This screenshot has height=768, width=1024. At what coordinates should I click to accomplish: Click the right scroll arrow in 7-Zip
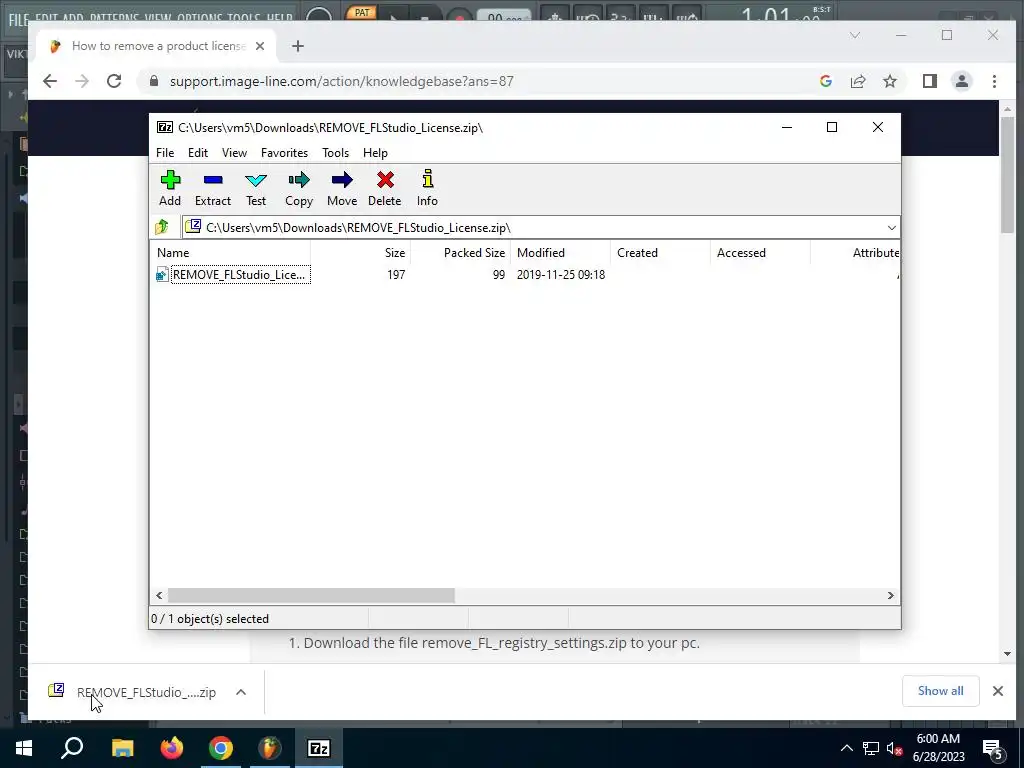[891, 596]
